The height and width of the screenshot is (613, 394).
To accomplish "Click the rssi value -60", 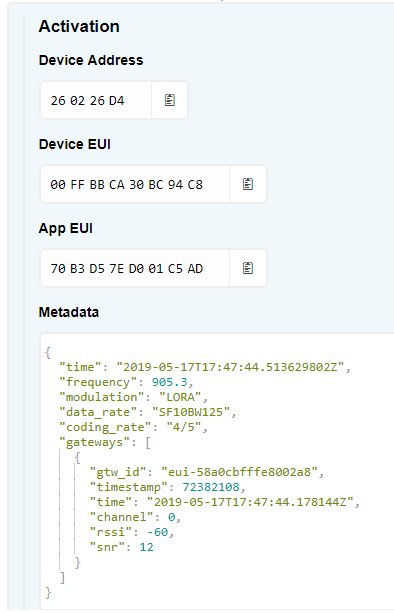I will (x=158, y=532).
